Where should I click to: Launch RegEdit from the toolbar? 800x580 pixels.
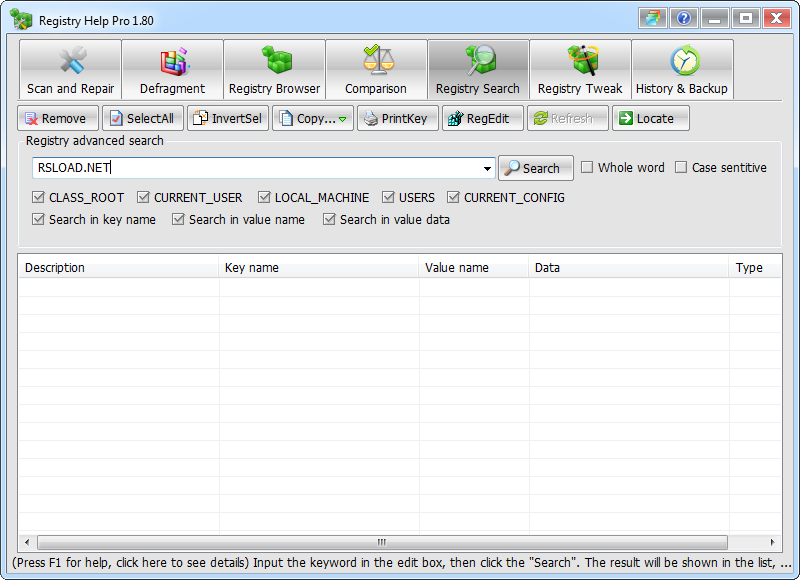pos(483,118)
